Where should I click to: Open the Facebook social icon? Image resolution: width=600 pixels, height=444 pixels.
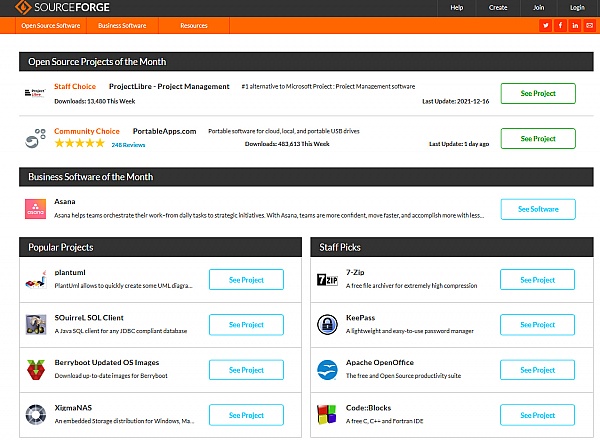[560, 25]
